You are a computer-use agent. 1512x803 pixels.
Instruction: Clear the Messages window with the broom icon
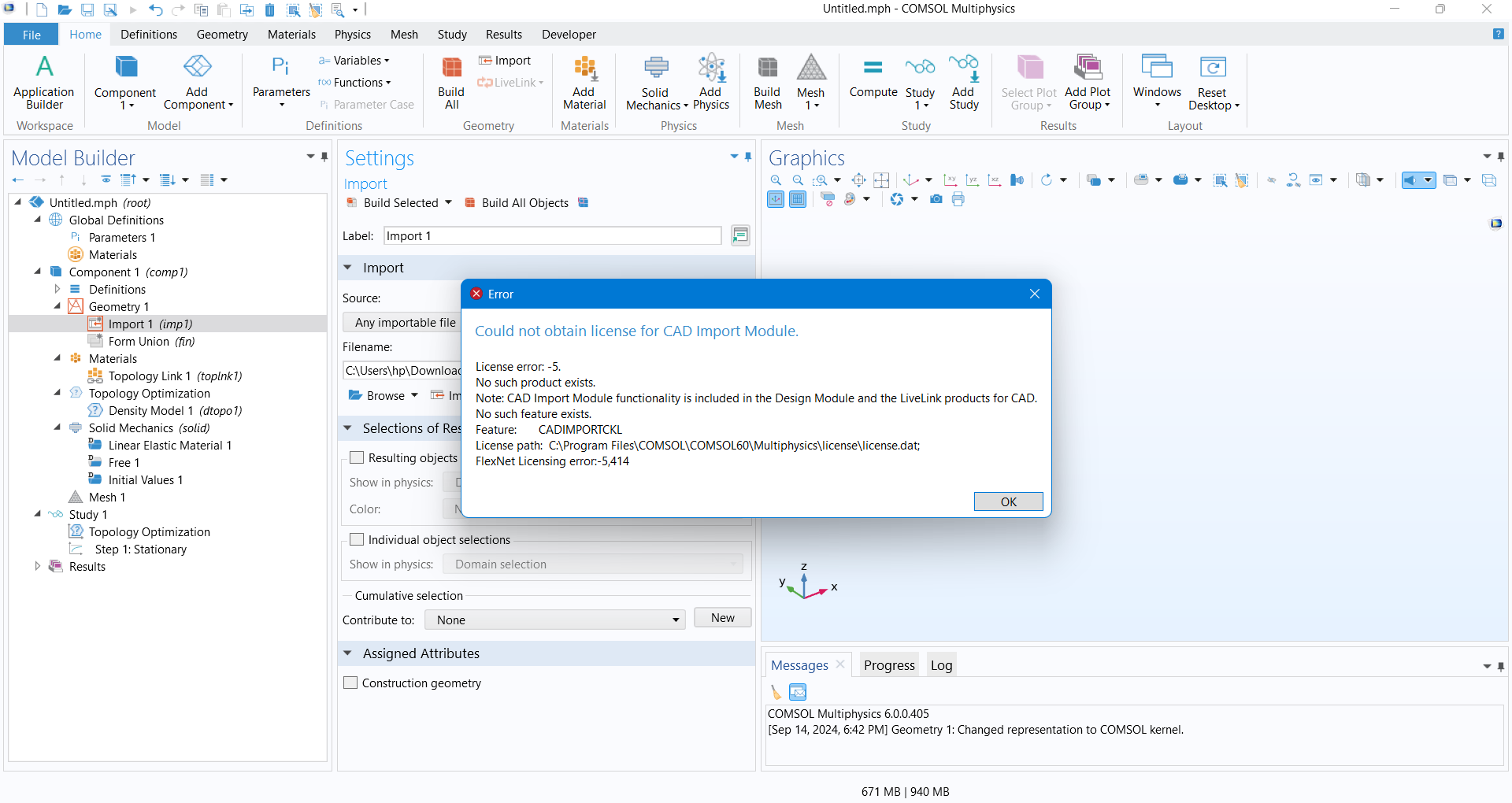[776, 692]
